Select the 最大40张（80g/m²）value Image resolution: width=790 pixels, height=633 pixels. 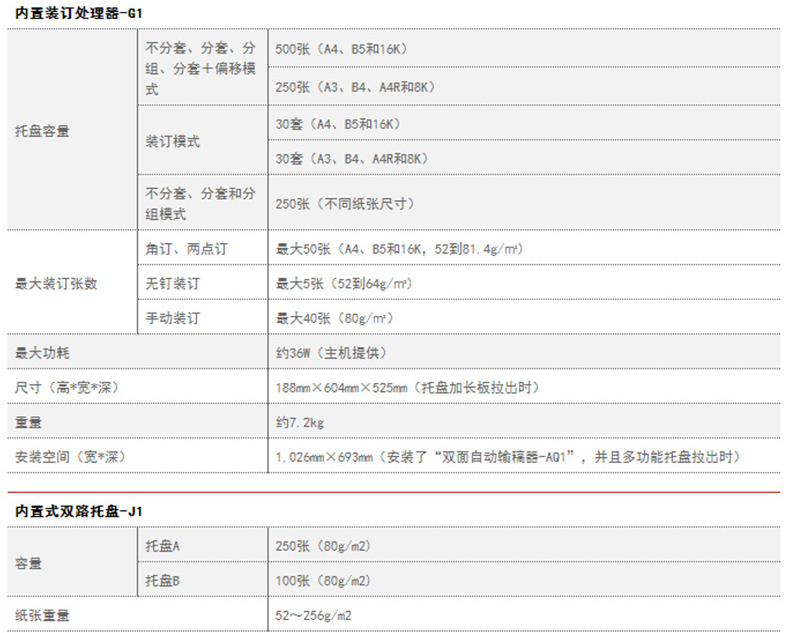[x=334, y=319]
